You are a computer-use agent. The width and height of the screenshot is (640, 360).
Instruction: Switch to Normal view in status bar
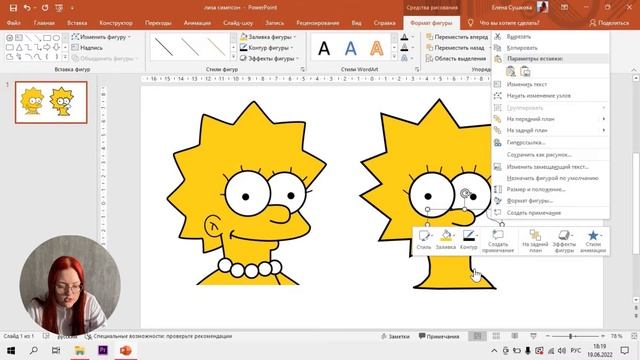point(477,336)
